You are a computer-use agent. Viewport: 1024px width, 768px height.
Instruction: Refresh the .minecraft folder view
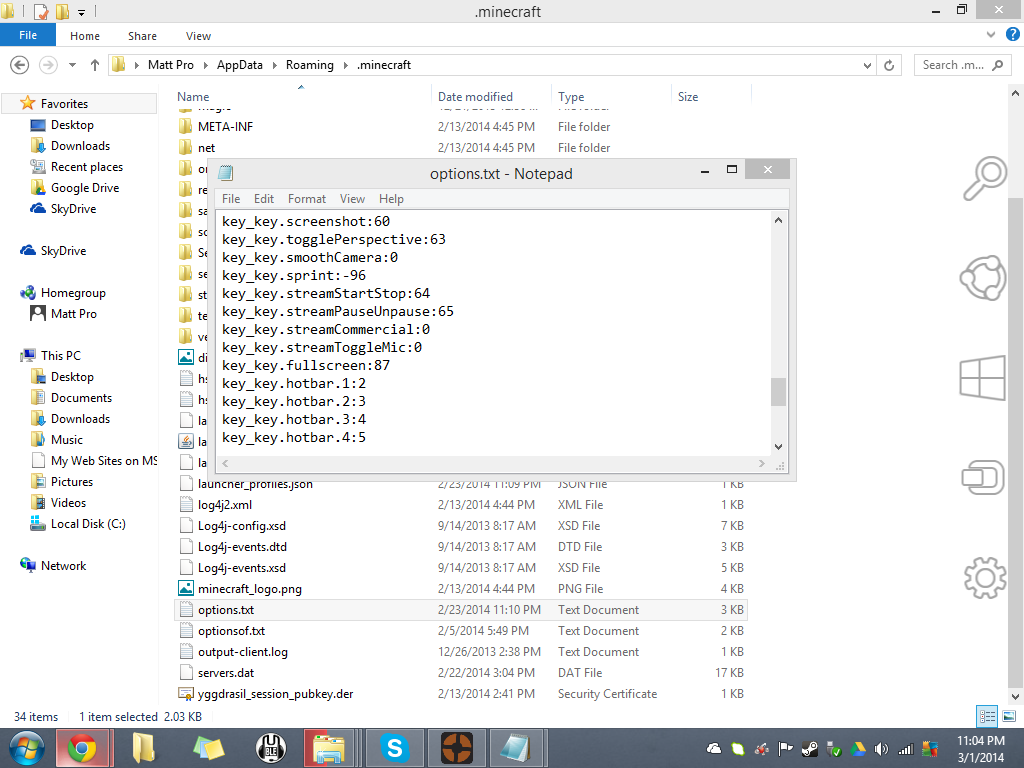pos(889,65)
